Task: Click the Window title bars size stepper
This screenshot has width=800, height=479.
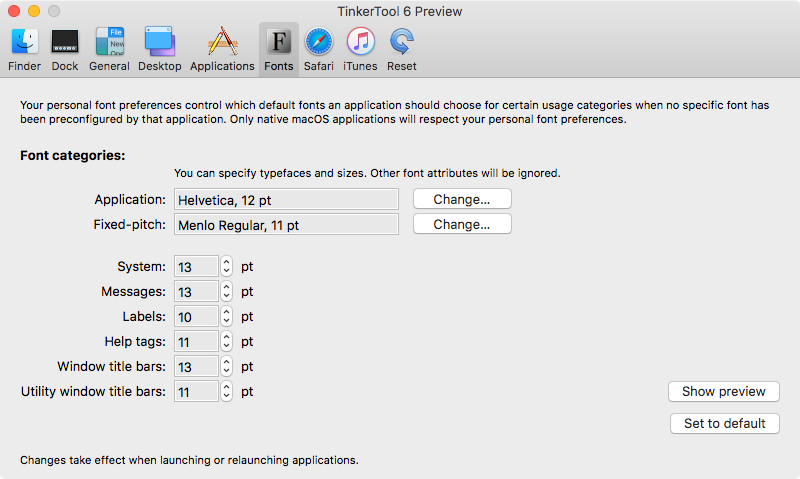Action: coord(227,366)
